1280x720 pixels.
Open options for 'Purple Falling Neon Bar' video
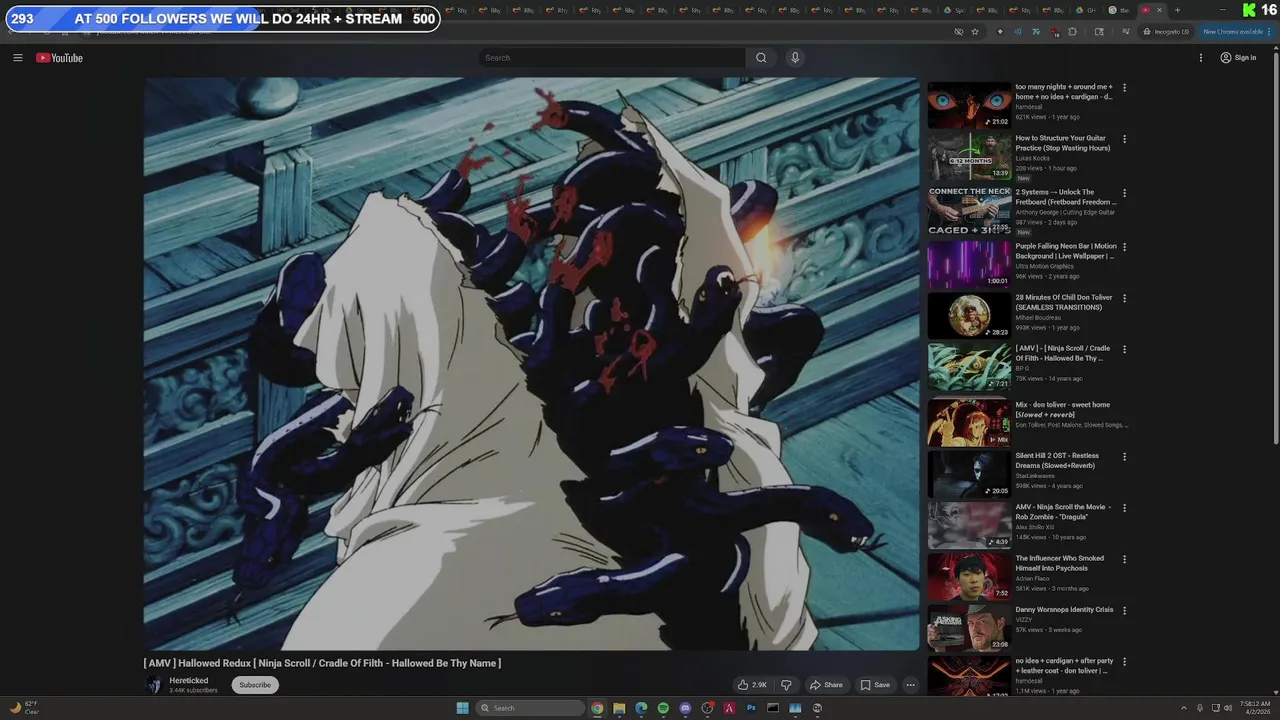tap(1124, 247)
